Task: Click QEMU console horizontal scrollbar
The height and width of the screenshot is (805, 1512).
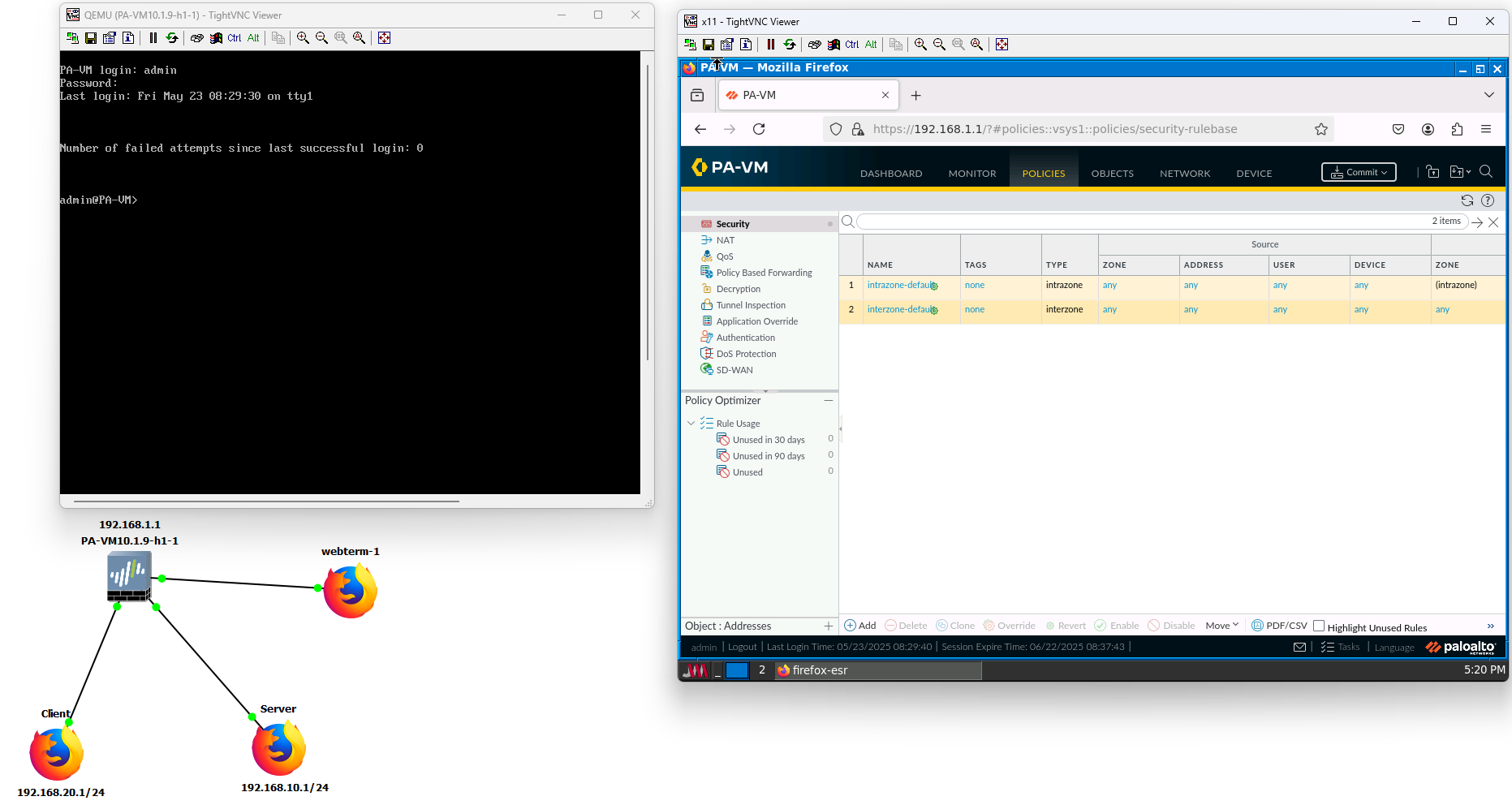Action: (266, 502)
